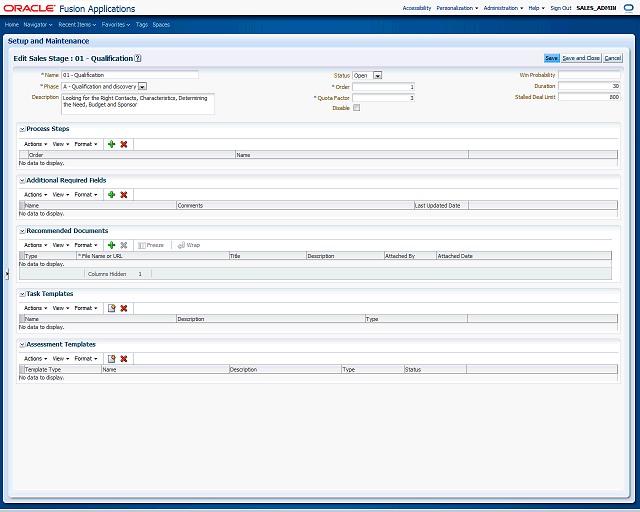Open the Help menu
The width and height of the screenshot is (640, 512).
coord(536,8)
